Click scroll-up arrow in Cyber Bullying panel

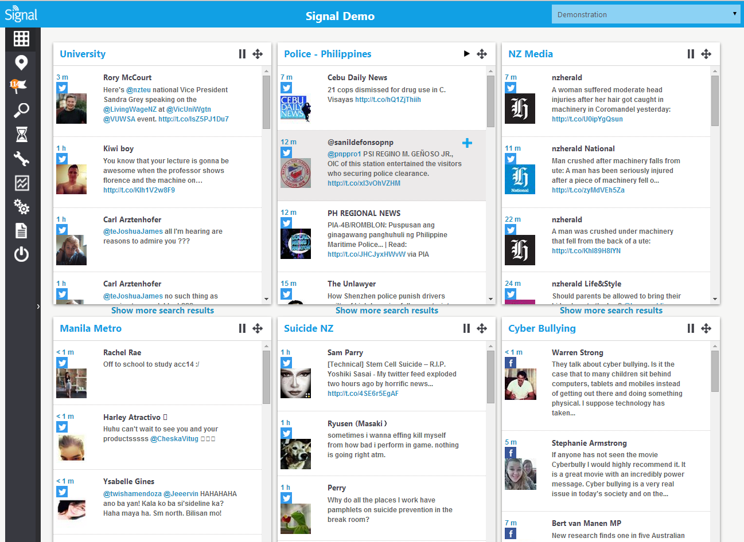pos(715,346)
